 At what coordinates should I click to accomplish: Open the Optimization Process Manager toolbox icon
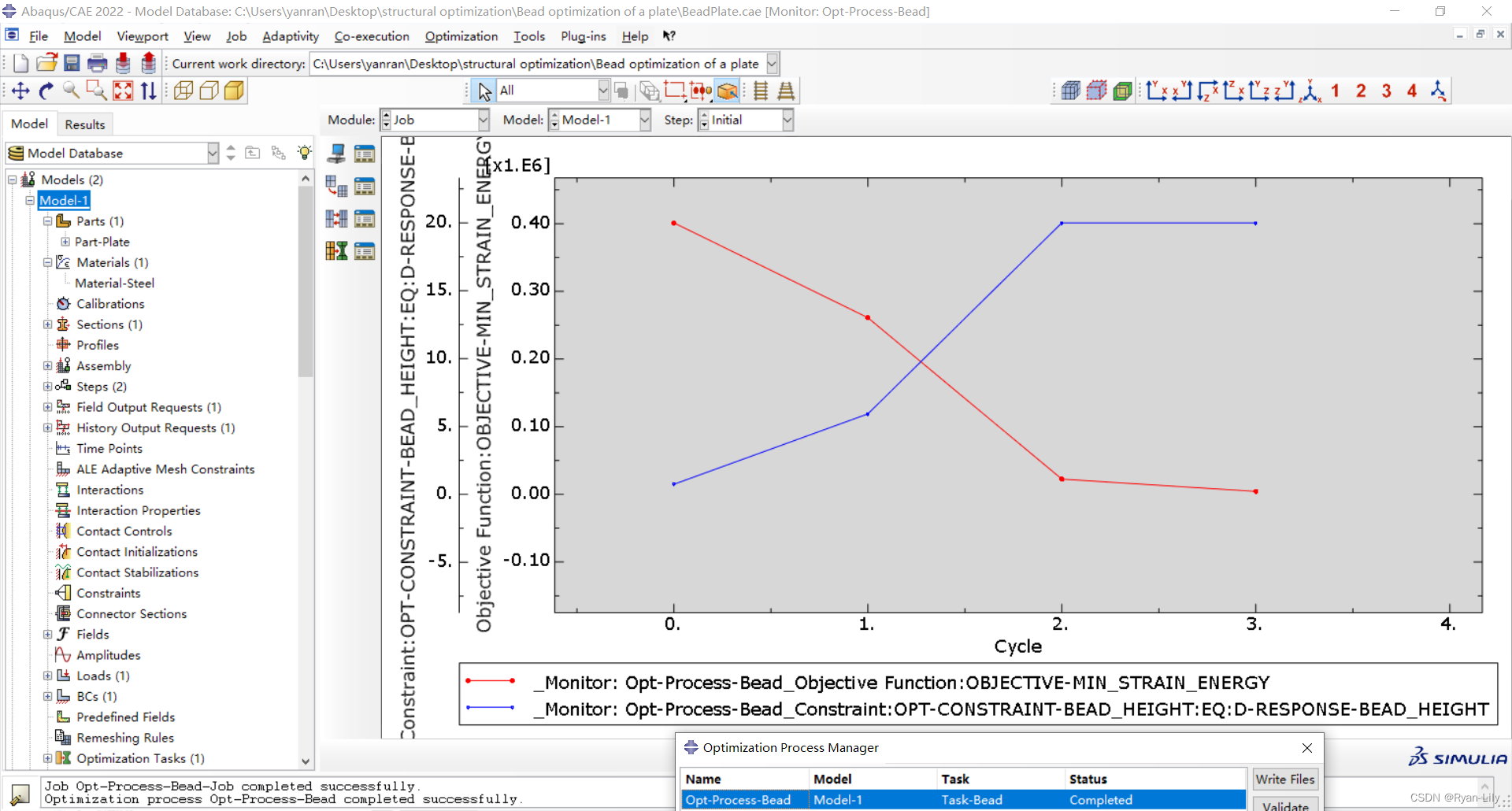[x=364, y=250]
